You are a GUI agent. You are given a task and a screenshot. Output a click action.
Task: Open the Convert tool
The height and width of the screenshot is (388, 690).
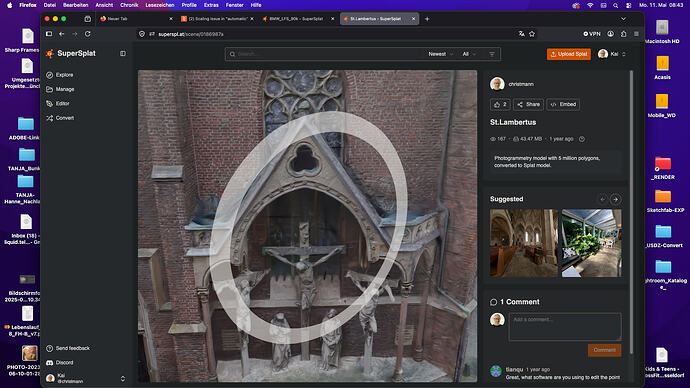[60, 118]
